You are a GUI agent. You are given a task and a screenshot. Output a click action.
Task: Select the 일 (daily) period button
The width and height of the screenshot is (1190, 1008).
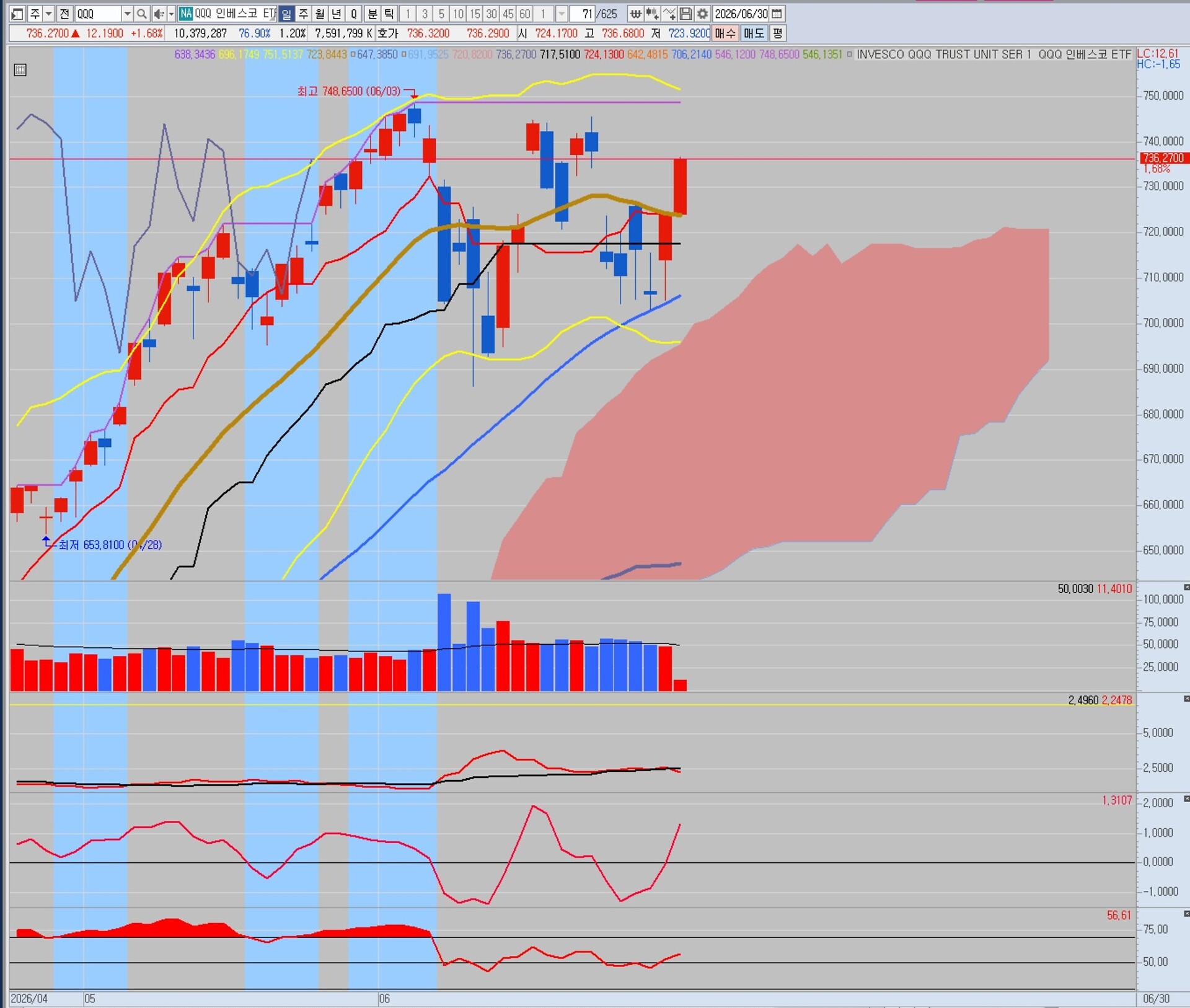(x=286, y=14)
